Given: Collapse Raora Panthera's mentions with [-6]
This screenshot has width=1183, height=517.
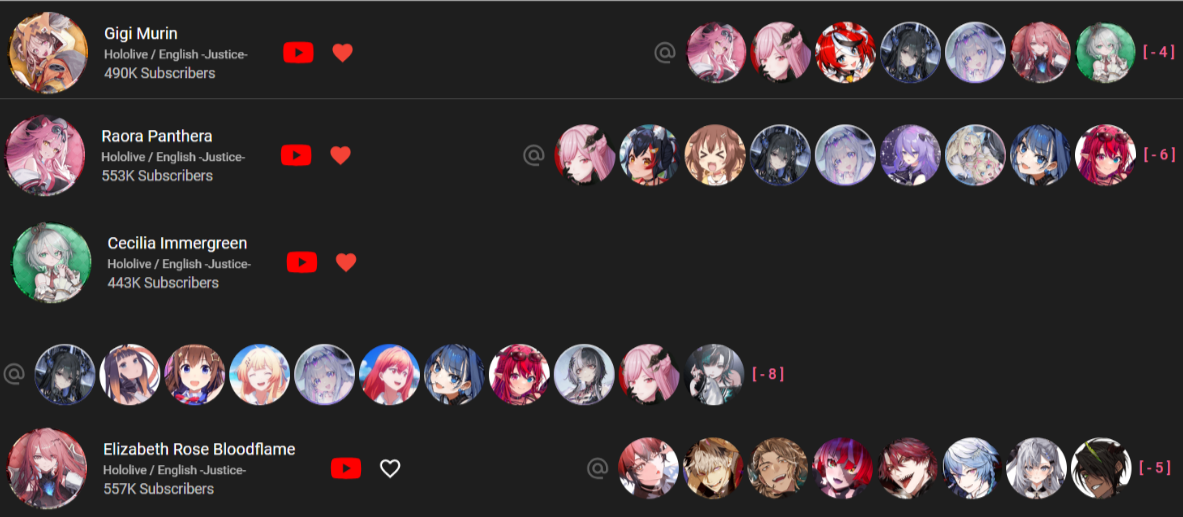Looking at the screenshot, I should pyautogui.click(x=1159, y=155).
